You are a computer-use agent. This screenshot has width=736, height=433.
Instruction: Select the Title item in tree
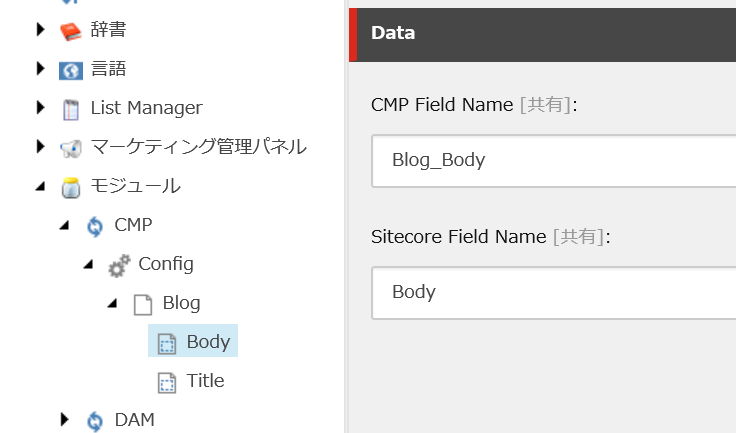pos(205,380)
